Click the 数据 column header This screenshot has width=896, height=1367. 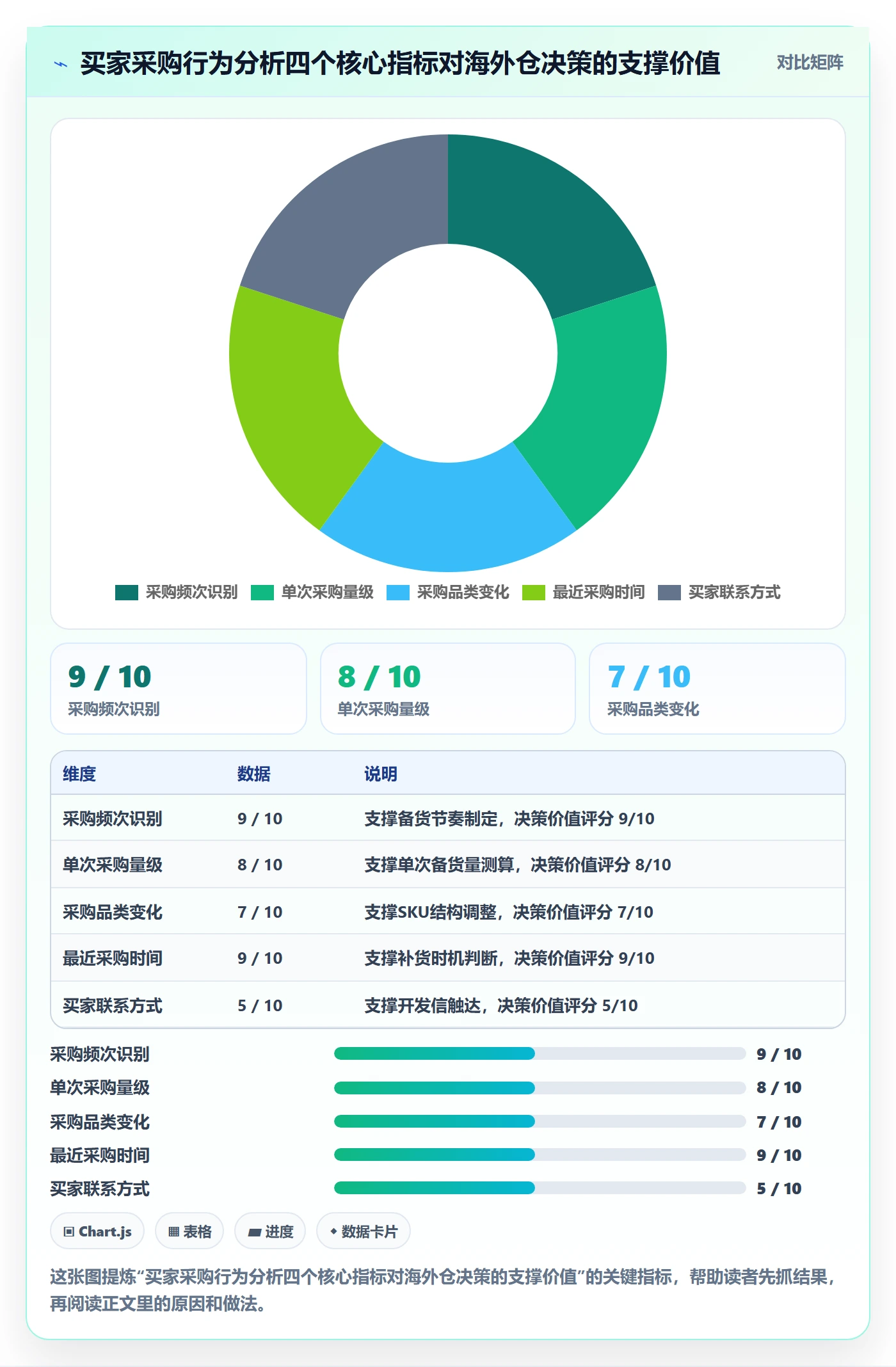[x=253, y=774]
